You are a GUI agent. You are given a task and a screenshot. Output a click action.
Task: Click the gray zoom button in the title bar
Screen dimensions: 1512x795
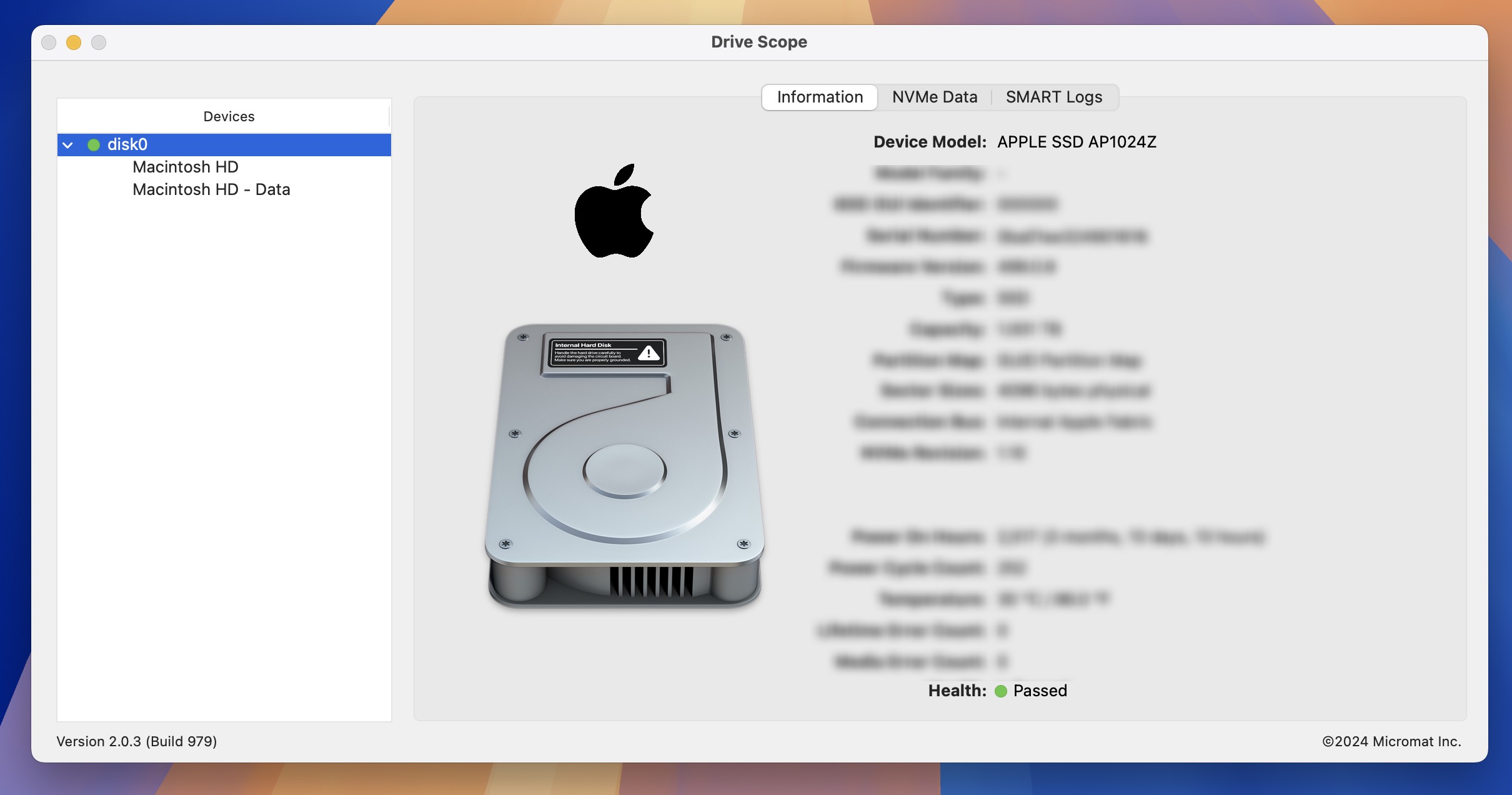point(99,42)
